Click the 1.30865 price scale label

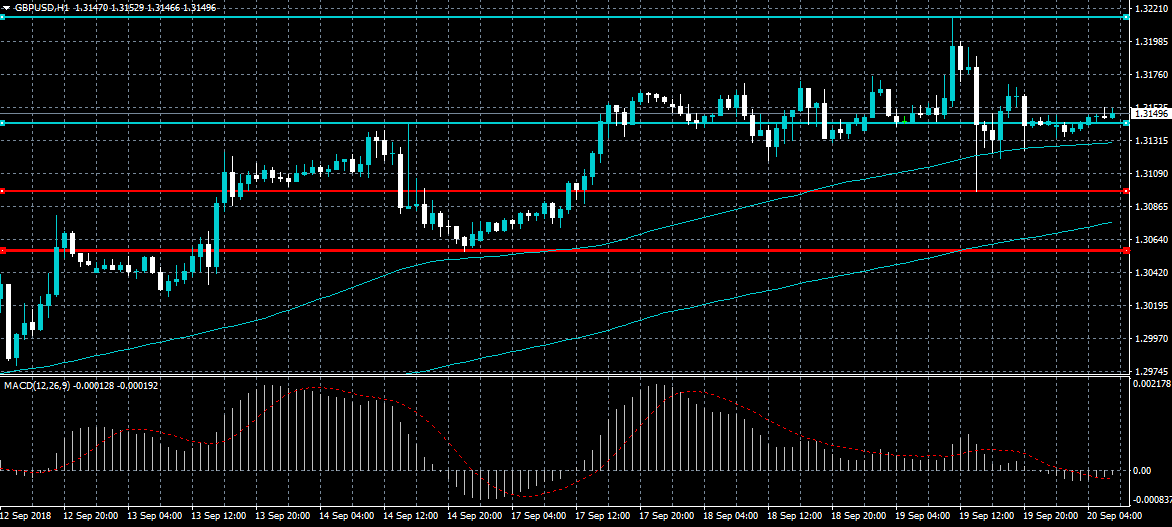point(1150,206)
